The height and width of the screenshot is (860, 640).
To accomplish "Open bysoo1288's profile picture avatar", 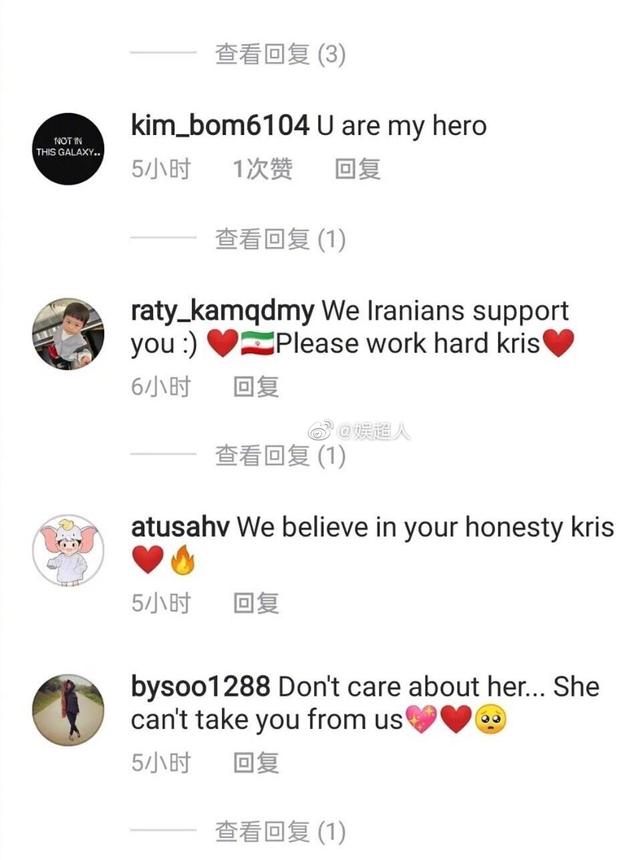I will tap(68, 710).
